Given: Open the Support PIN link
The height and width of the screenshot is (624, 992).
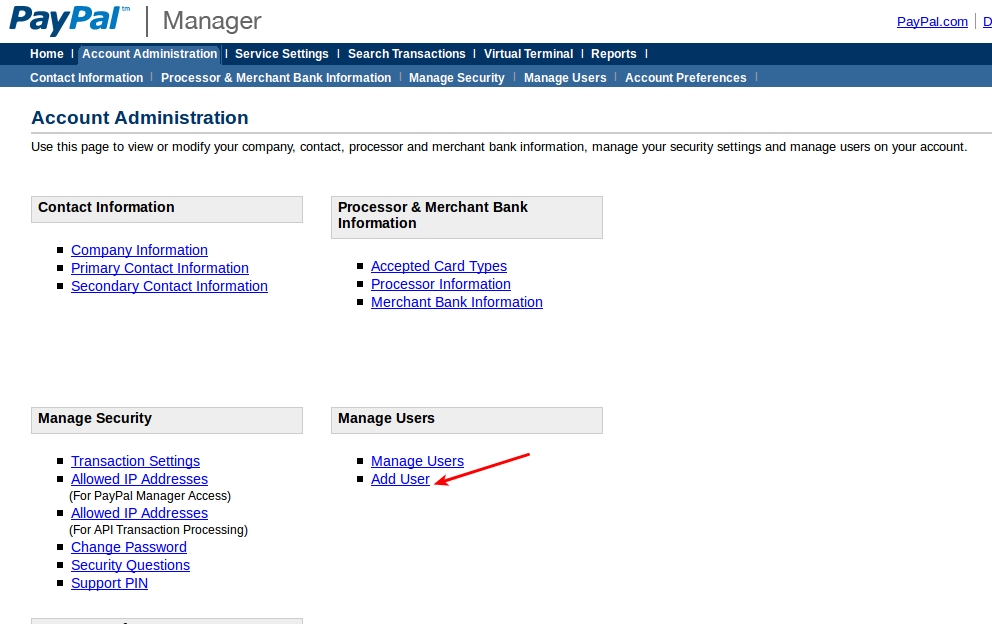Looking at the screenshot, I should pos(109,583).
